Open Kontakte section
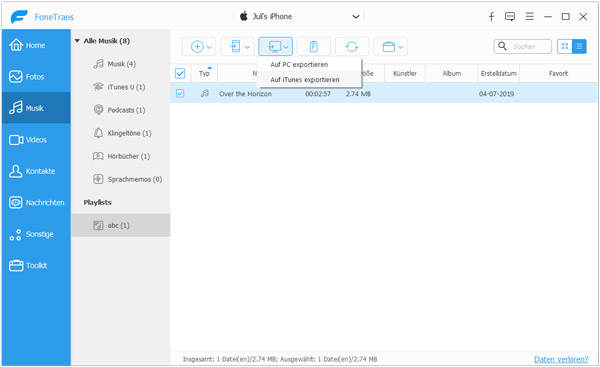 point(36,171)
